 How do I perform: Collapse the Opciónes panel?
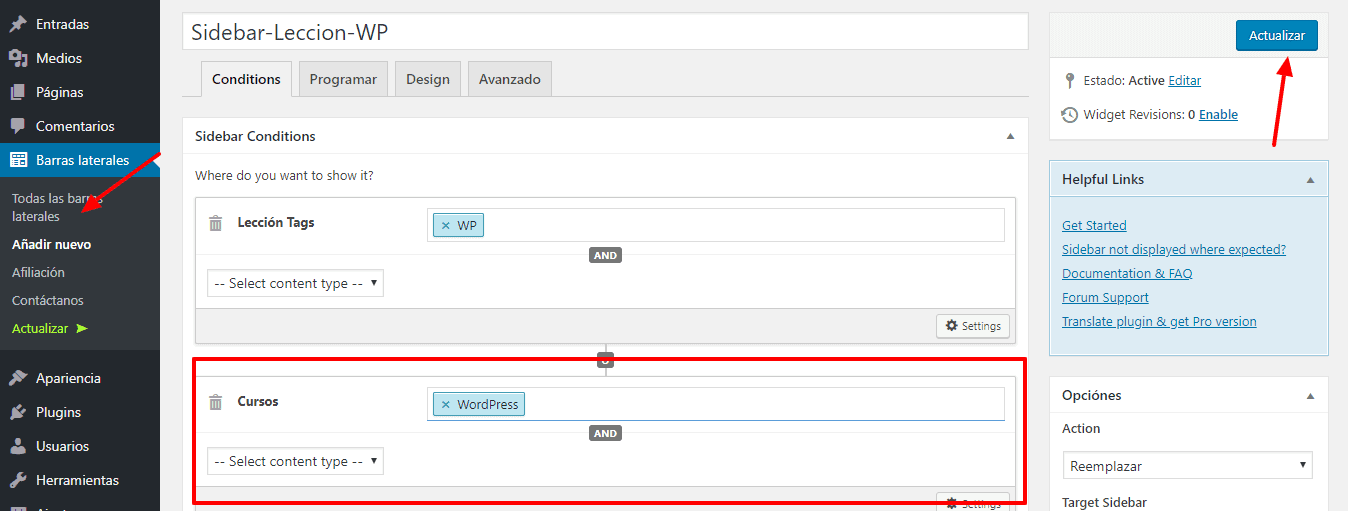click(1310, 396)
